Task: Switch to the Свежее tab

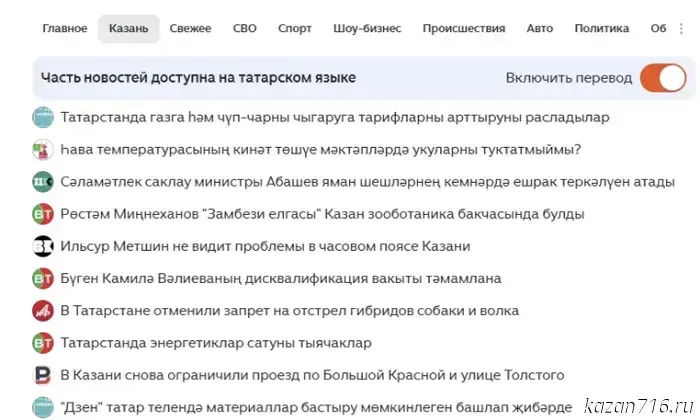Action: click(190, 29)
